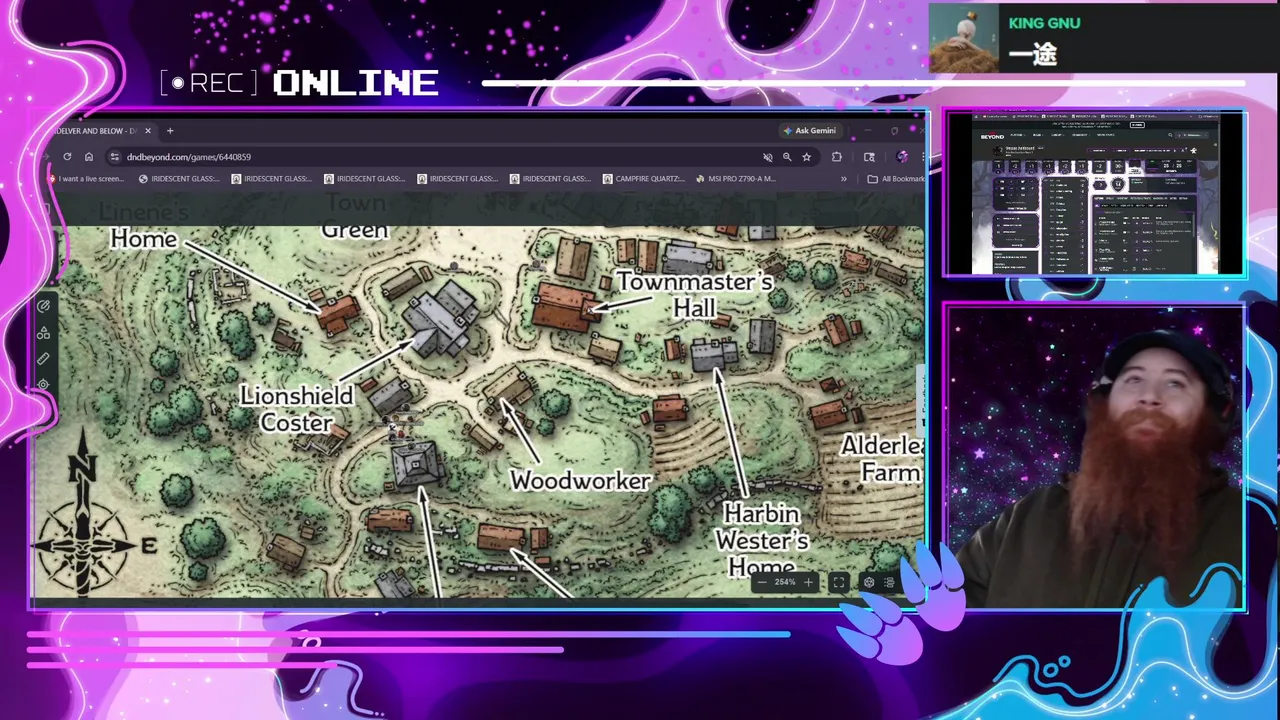This screenshot has width=1280, height=720.
Task: Click the KING GNU now-playing text
Action: point(1044,23)
